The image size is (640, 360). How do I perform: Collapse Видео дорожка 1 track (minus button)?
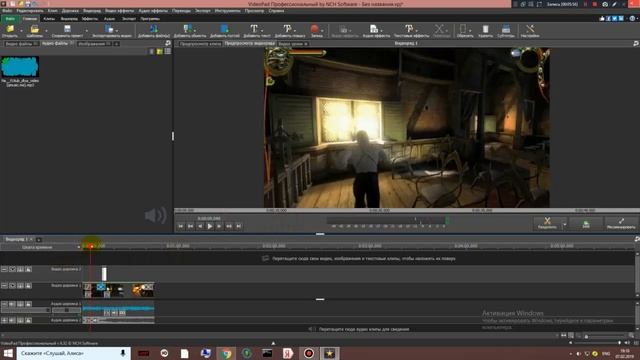tap(4, 286)
